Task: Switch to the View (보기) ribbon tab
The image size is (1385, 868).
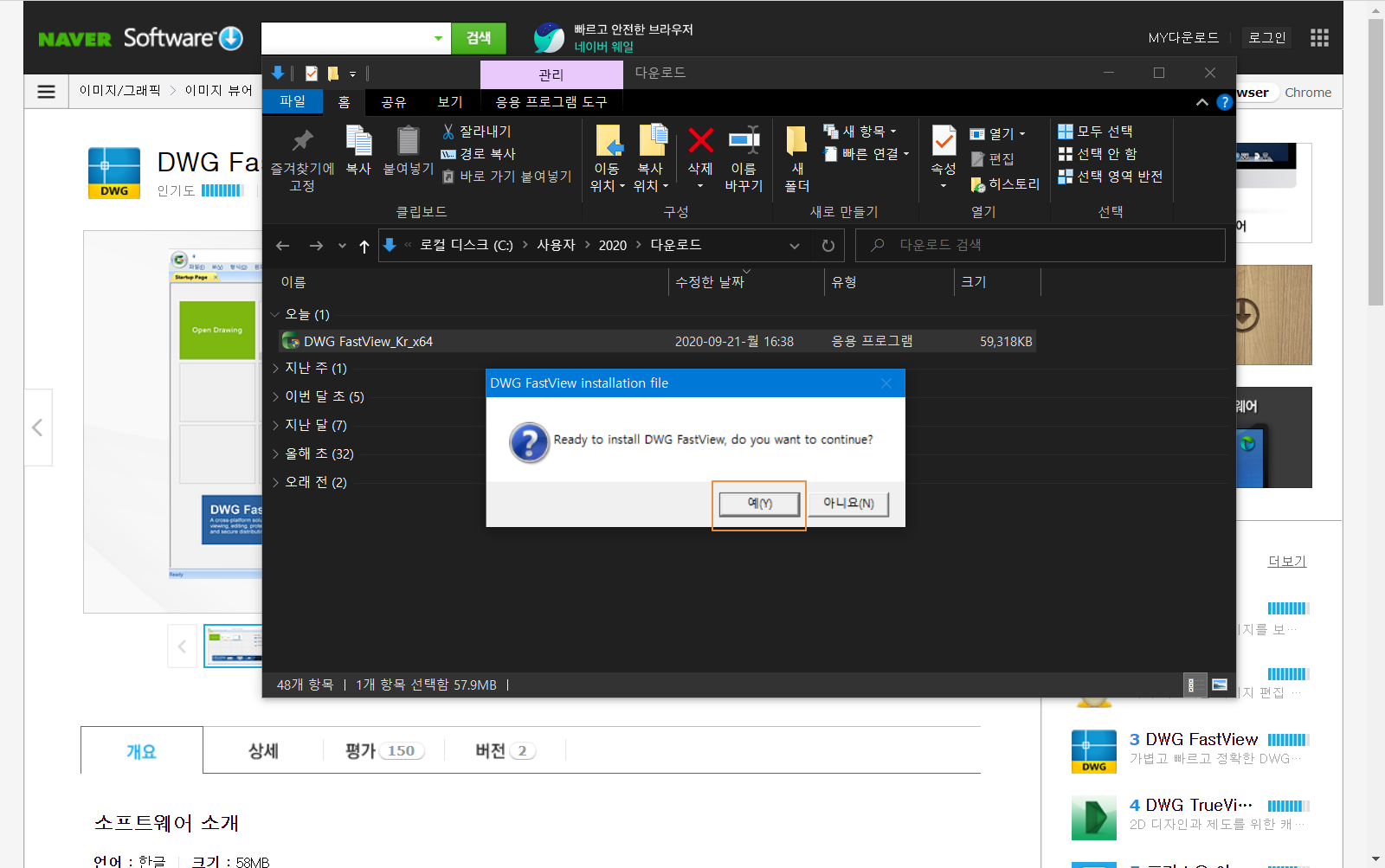Action: pos(450,101)
